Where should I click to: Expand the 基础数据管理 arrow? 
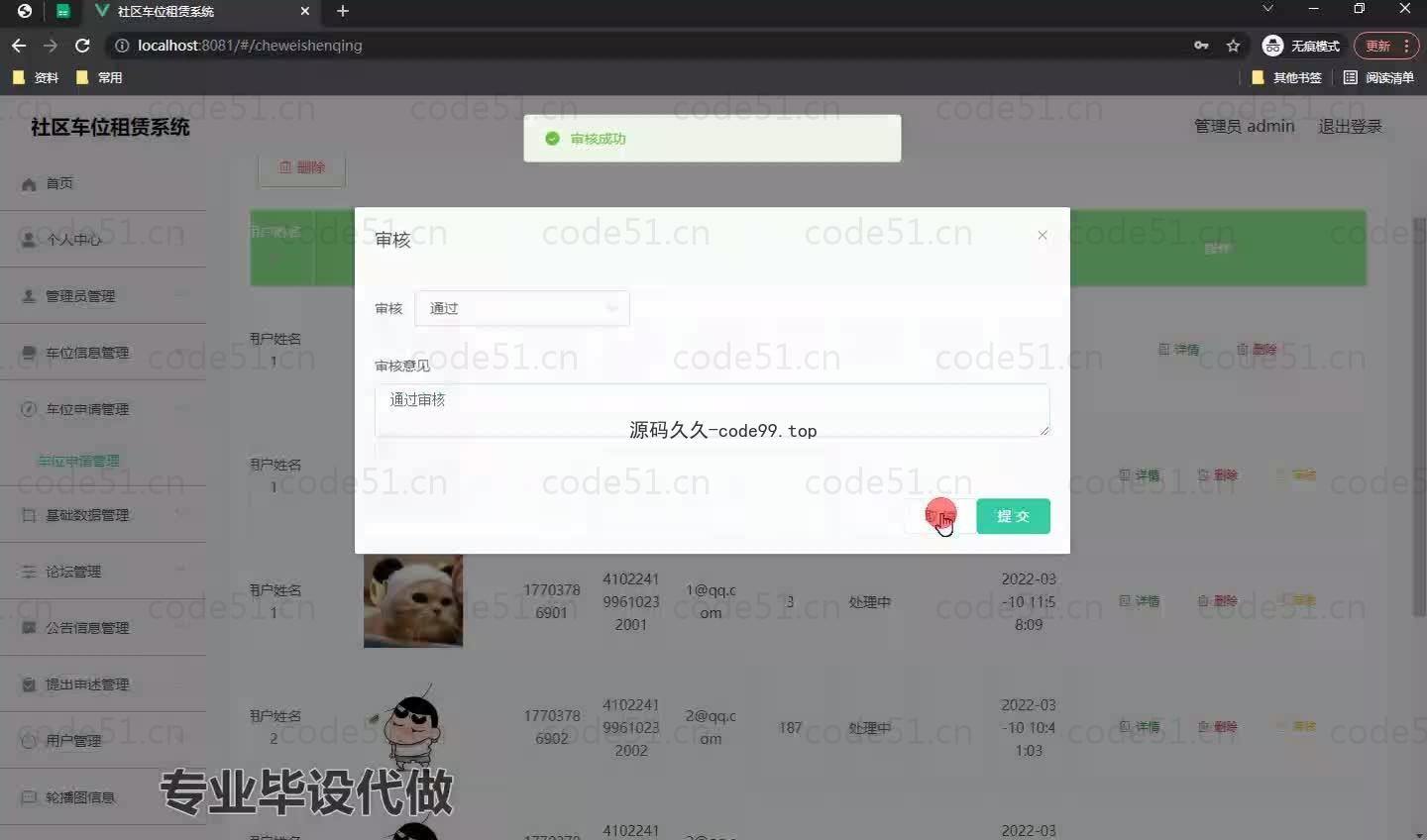[182, 514]
